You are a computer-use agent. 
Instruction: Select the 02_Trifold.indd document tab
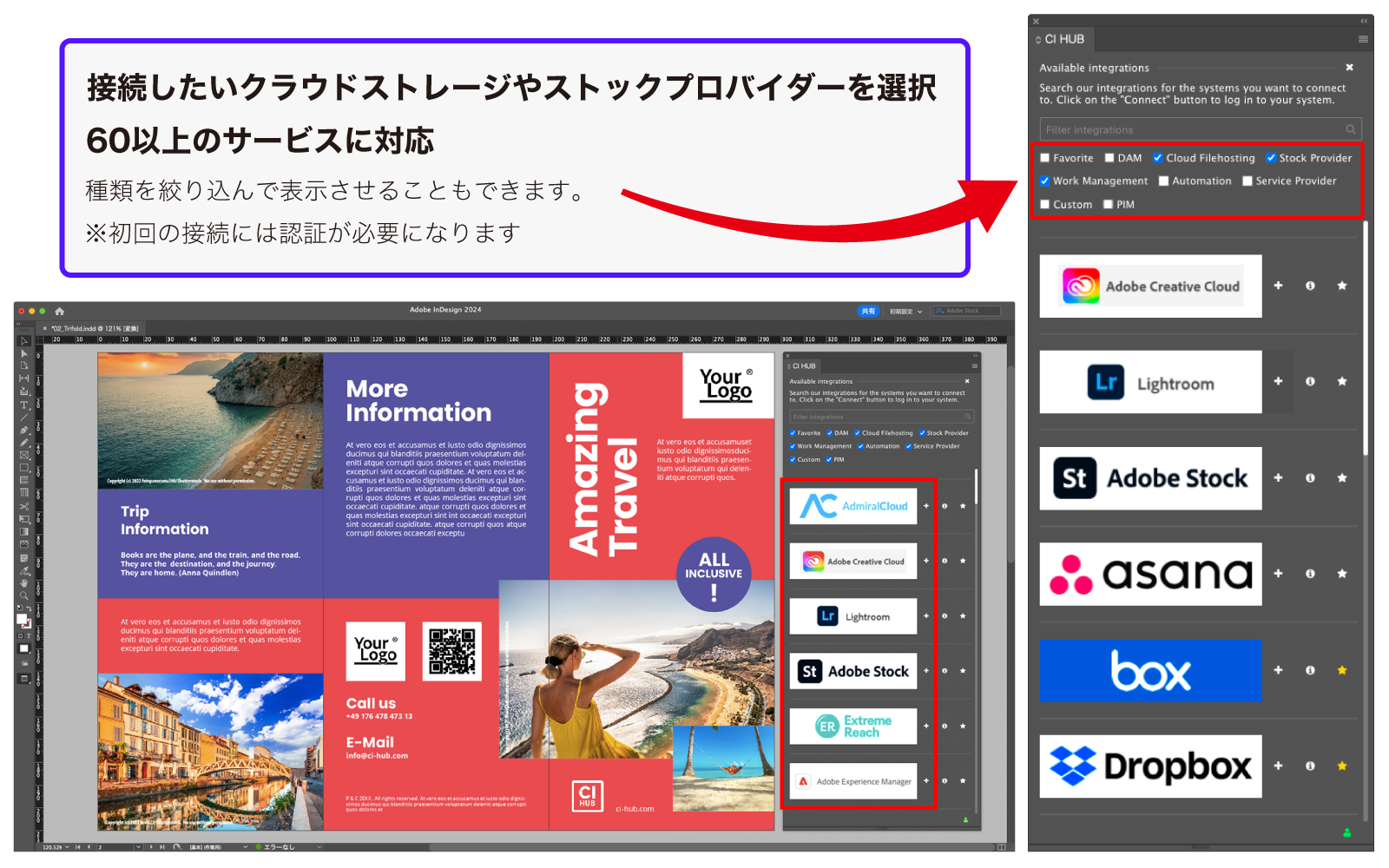coord(95,328)
